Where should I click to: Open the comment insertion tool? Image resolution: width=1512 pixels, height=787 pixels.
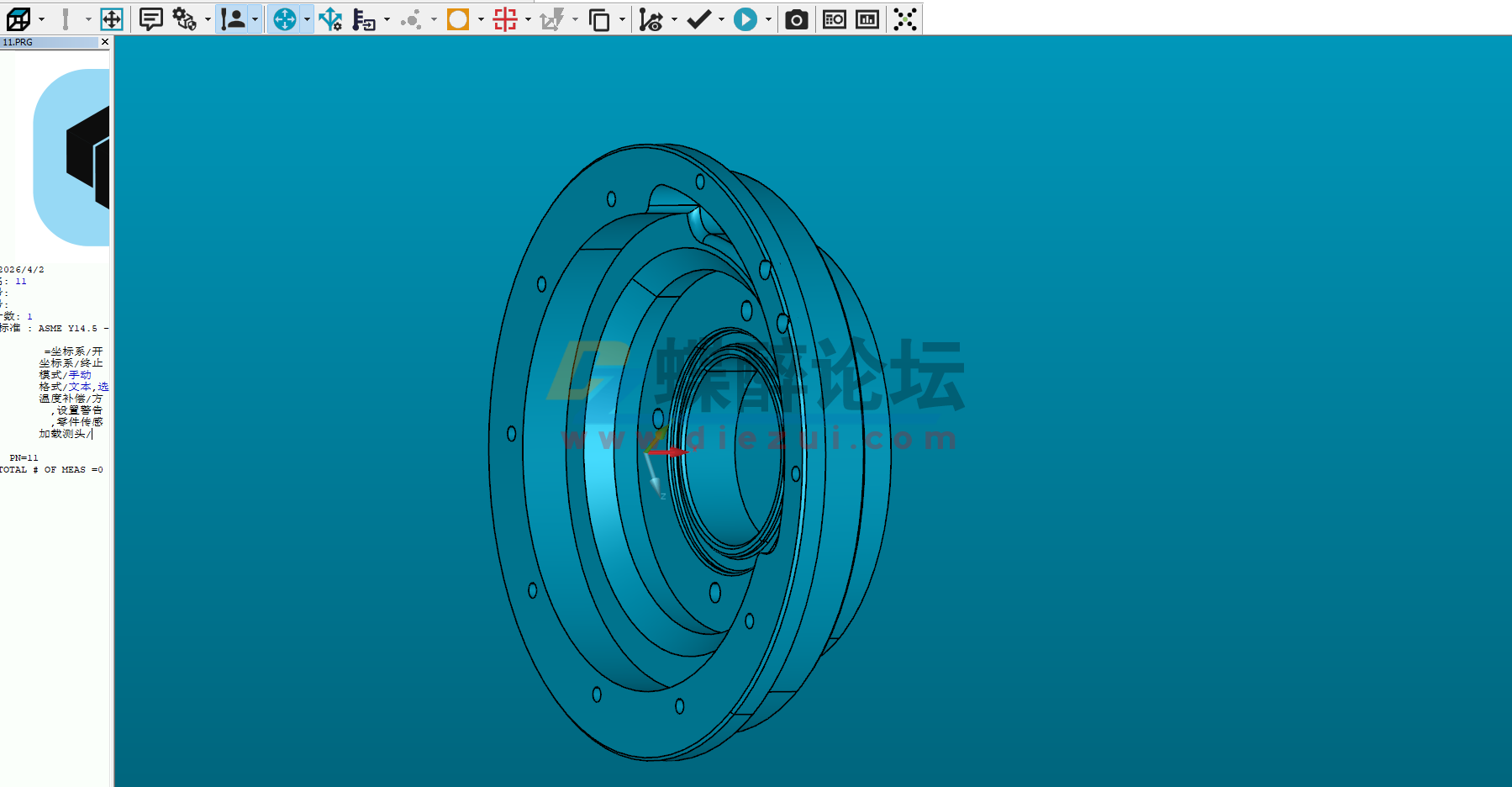tap(150, 18)
